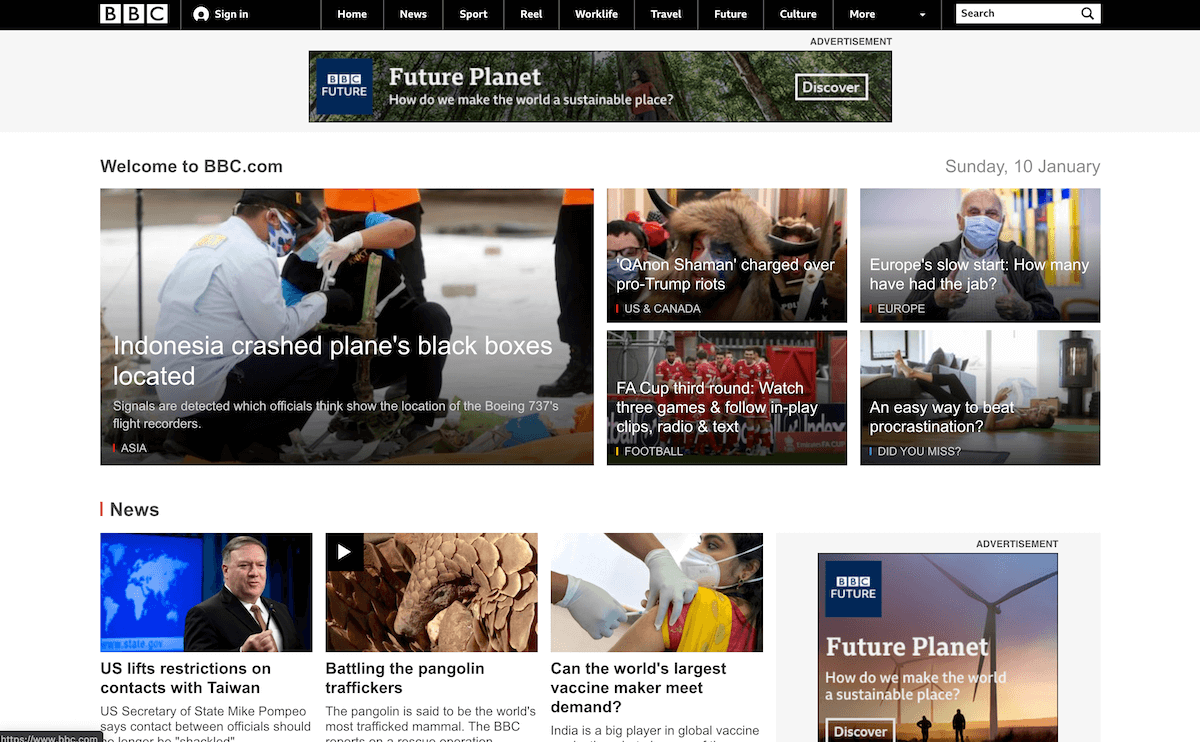Click the vaccine injection thumbnail
Viewport: 1200px width, 742px height.
[x=657, y=592]
